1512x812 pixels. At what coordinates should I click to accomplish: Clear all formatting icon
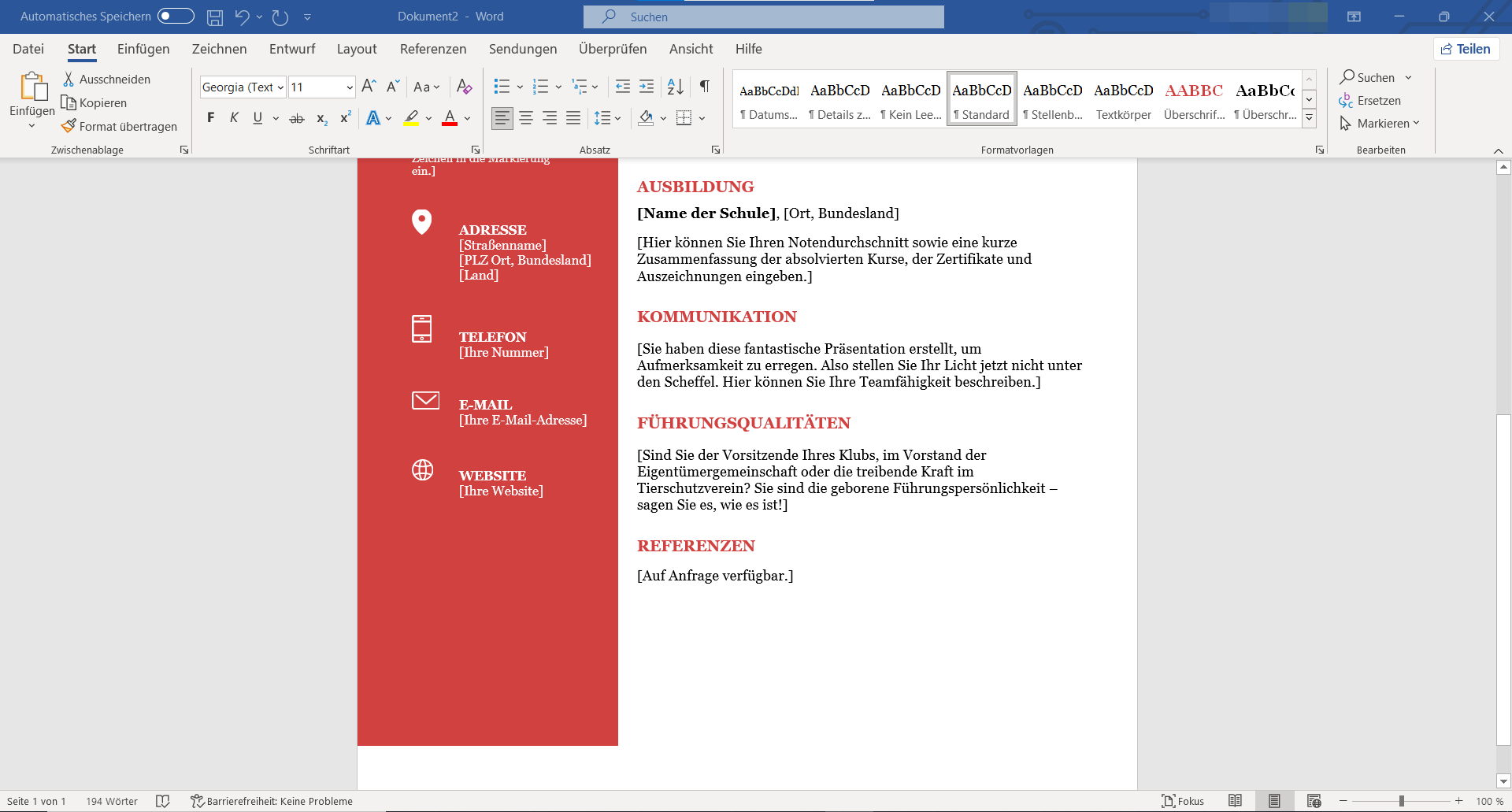(464, 87)
